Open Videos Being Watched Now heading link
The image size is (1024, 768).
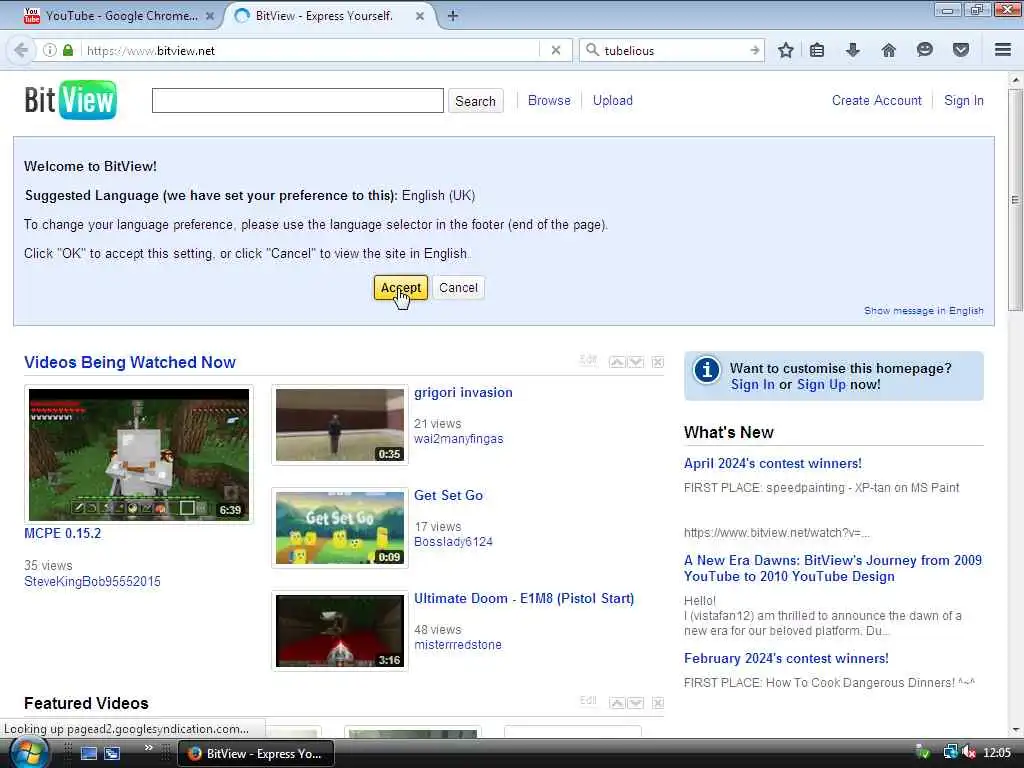(130, 362)
